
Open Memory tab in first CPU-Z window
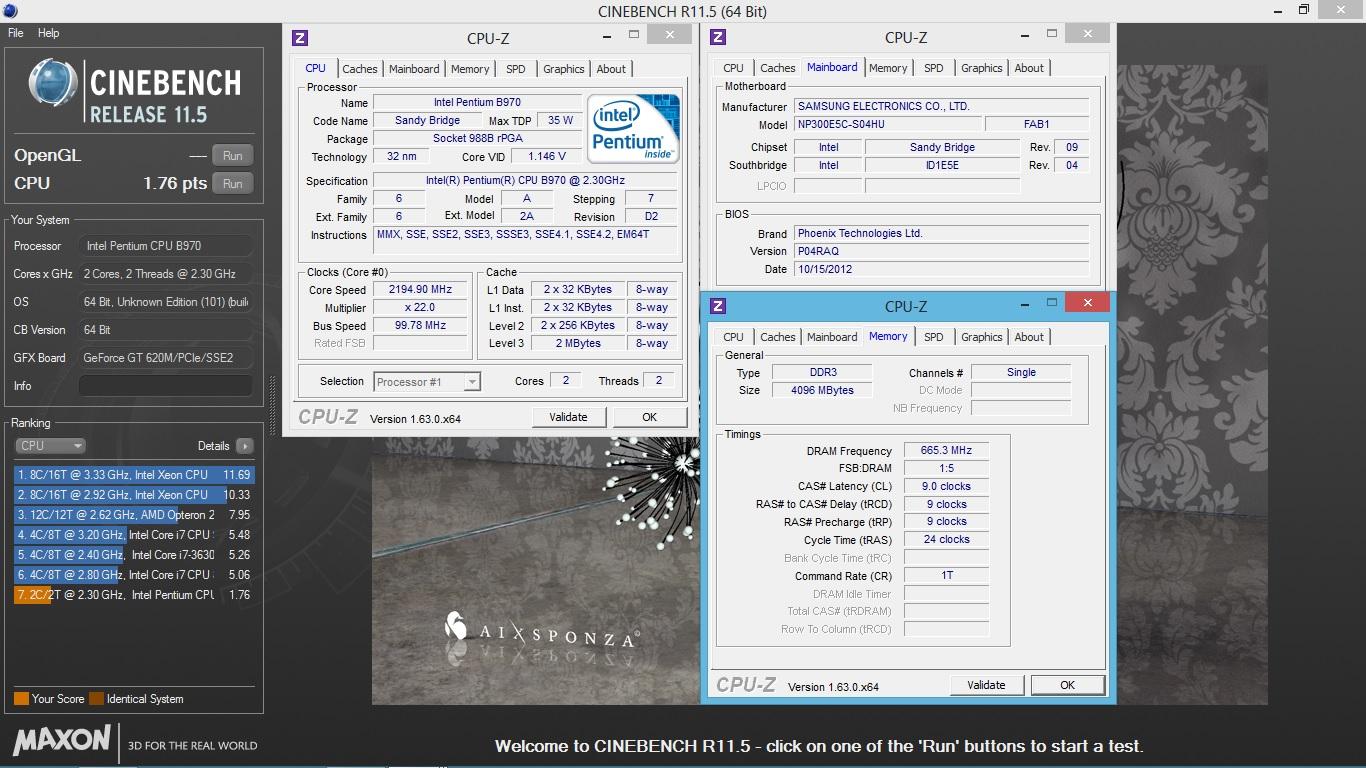[x=470, y=69]
